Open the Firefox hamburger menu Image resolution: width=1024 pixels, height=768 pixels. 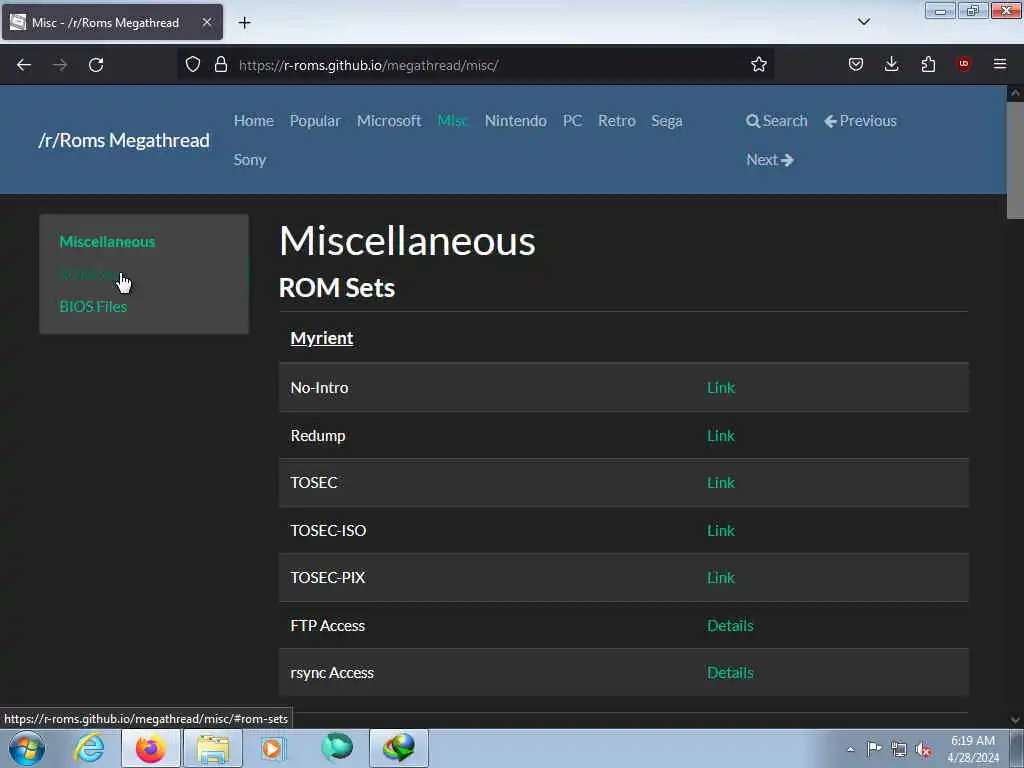[1000, 64]
